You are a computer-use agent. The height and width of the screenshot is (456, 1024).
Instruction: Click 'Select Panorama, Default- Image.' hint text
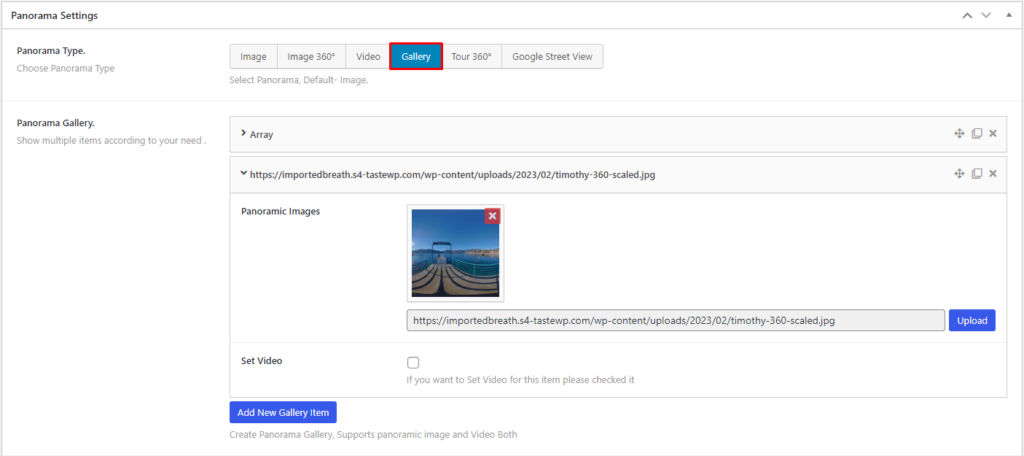[x=299, y=81]
